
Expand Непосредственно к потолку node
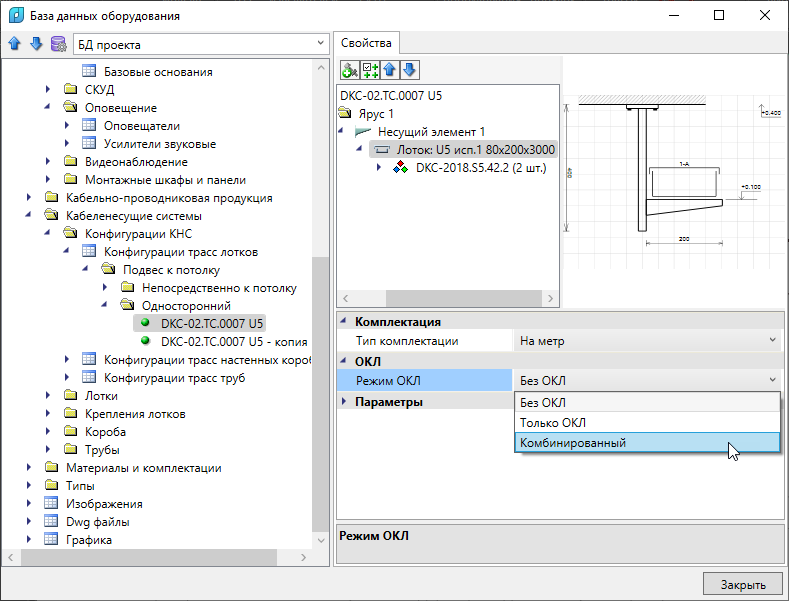click(105, 287)
